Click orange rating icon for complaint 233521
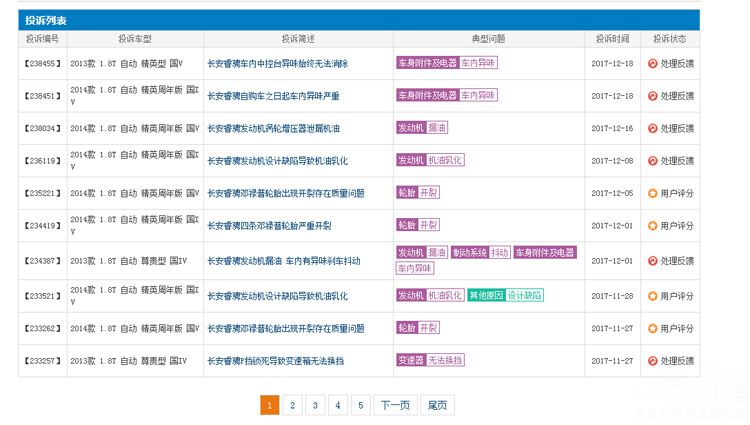This screenshot has height=425, width=750. 652,296
